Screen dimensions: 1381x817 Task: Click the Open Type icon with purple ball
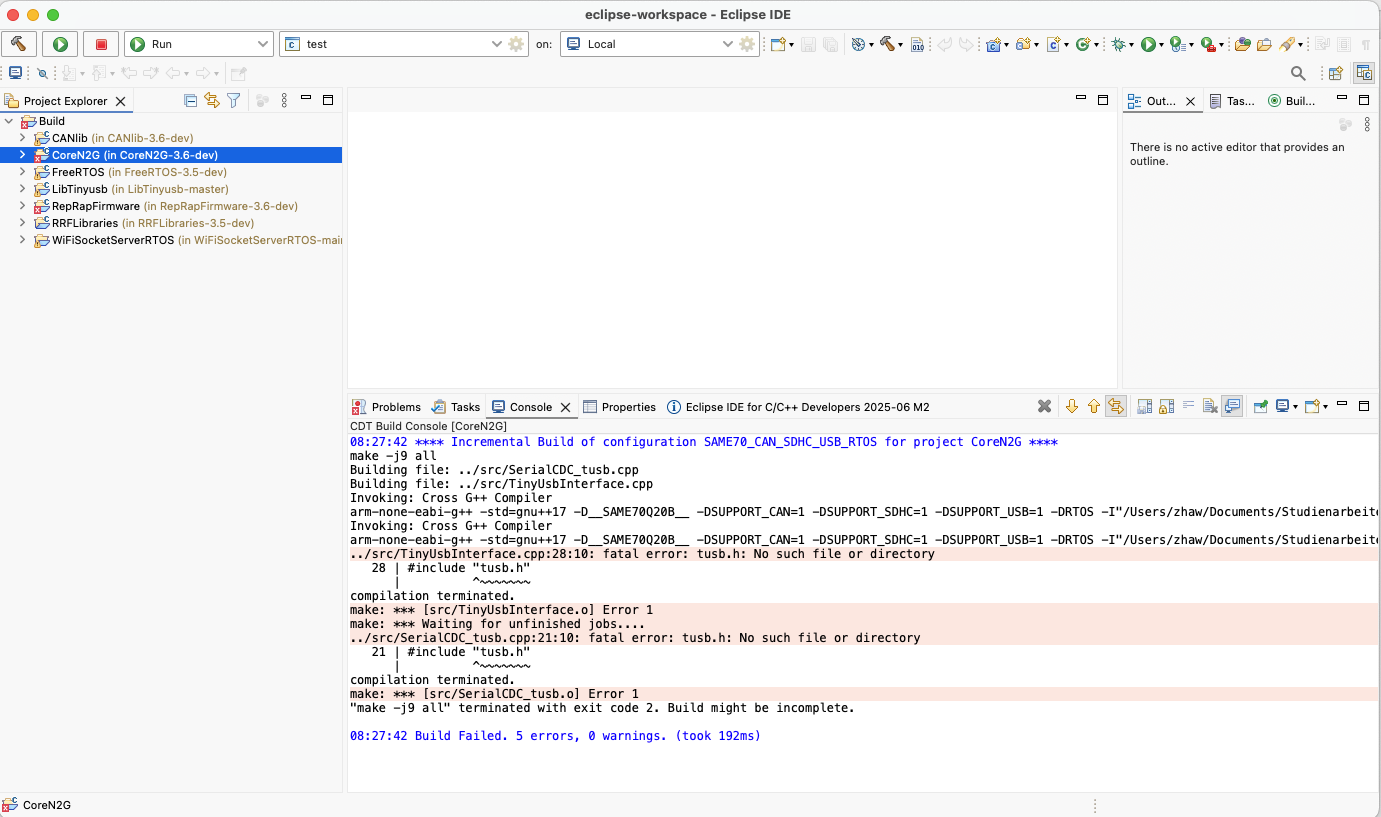point(1242,44)
